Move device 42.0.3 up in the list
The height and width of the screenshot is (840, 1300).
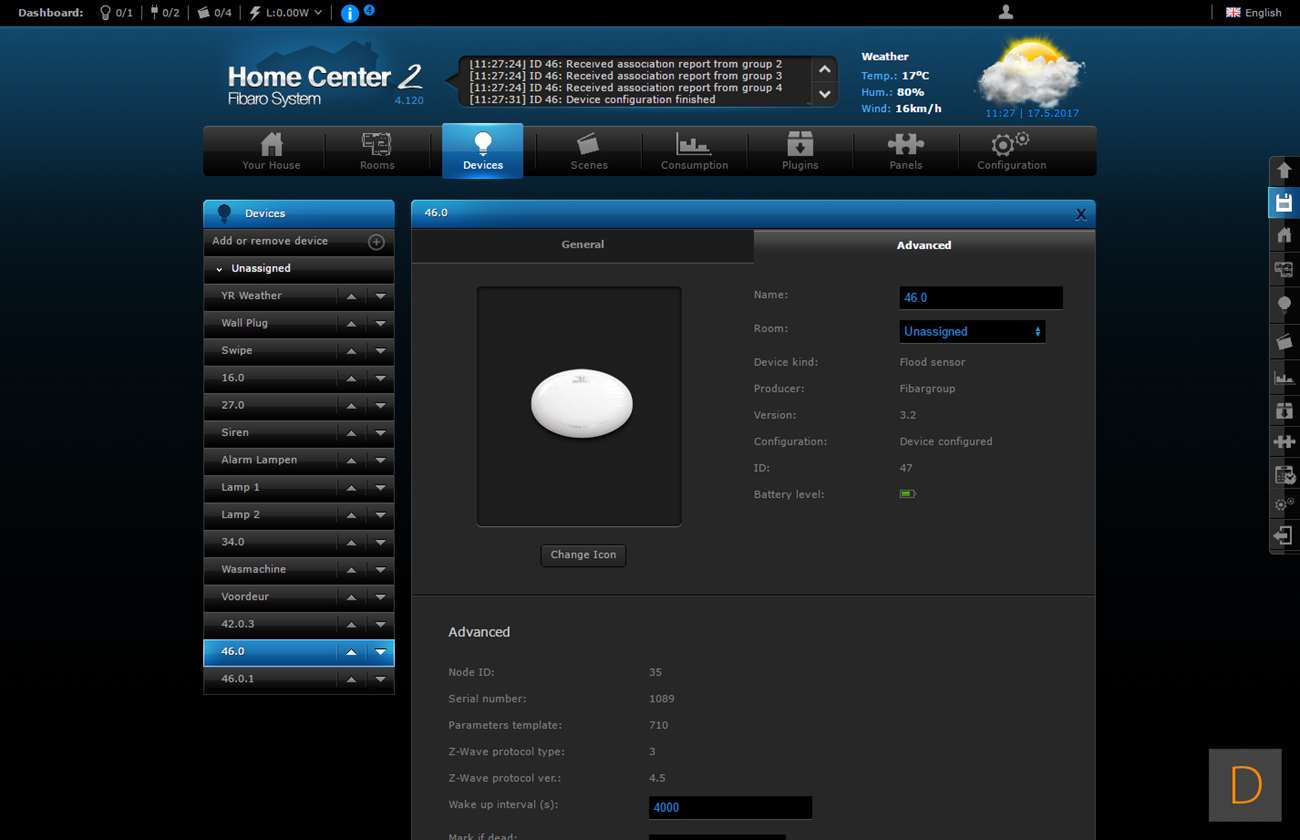(351, 624)
